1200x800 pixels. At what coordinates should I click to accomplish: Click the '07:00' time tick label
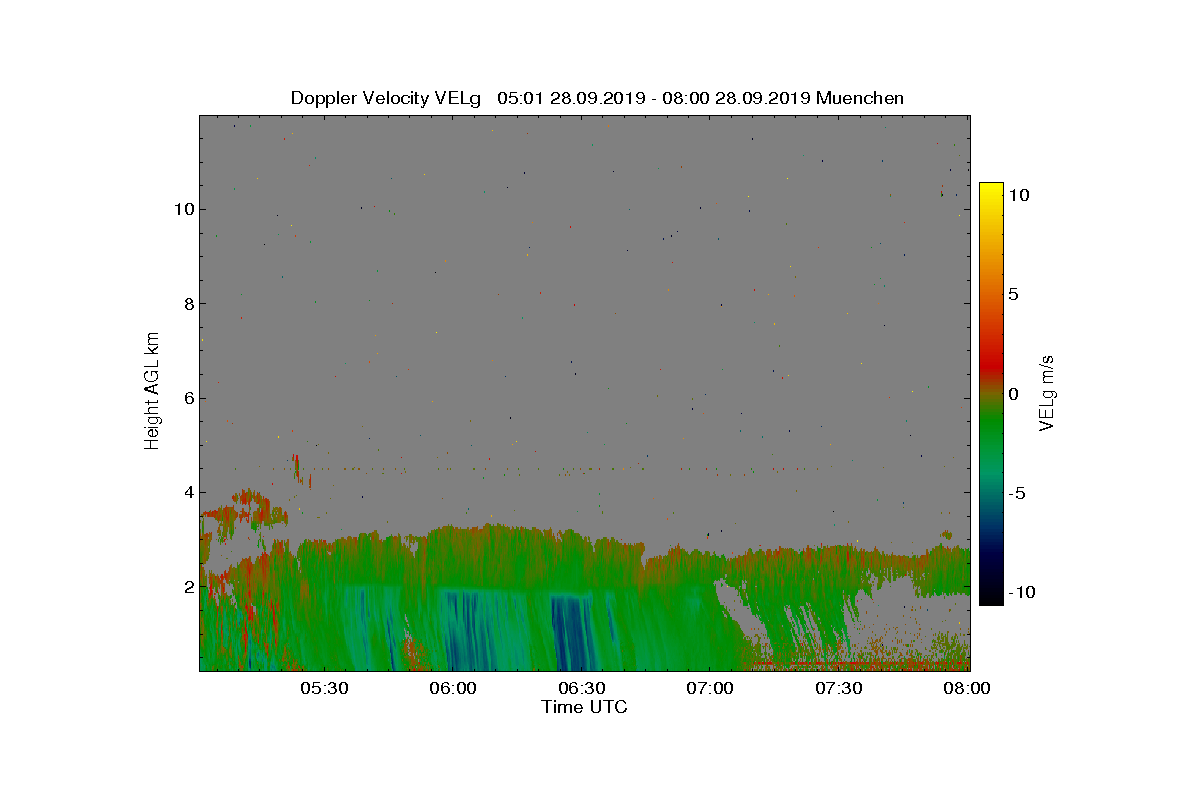[710, 689]
